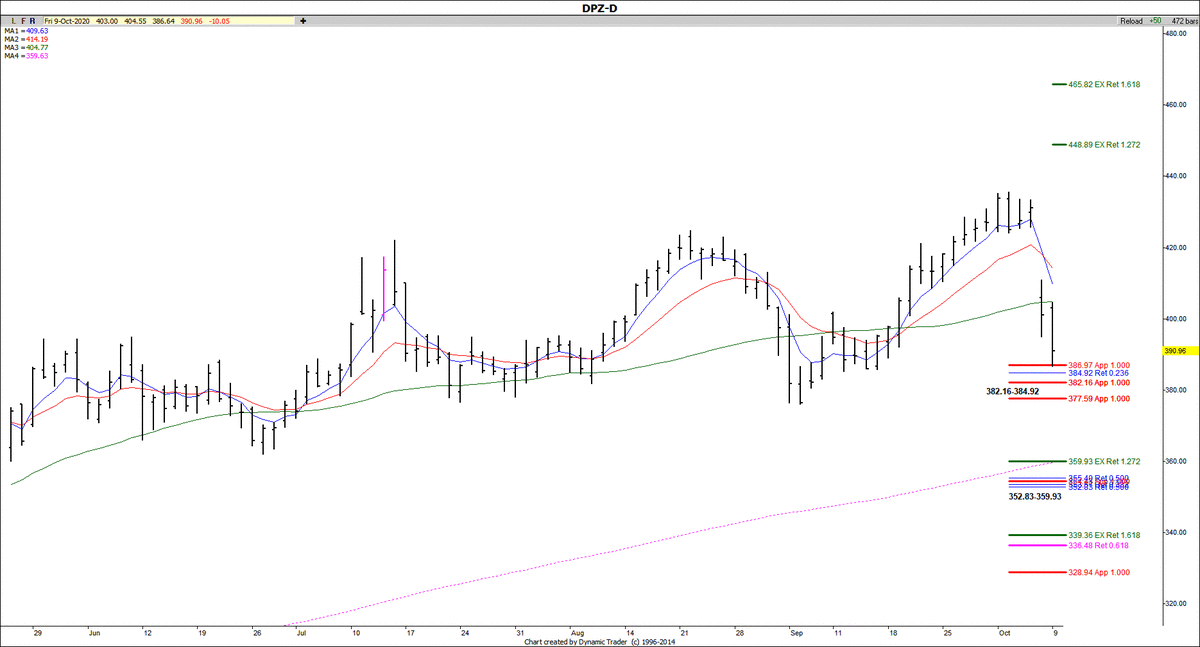Select the MA4 359.63 legend entry

pyautogui.click(x=25, y=56)
